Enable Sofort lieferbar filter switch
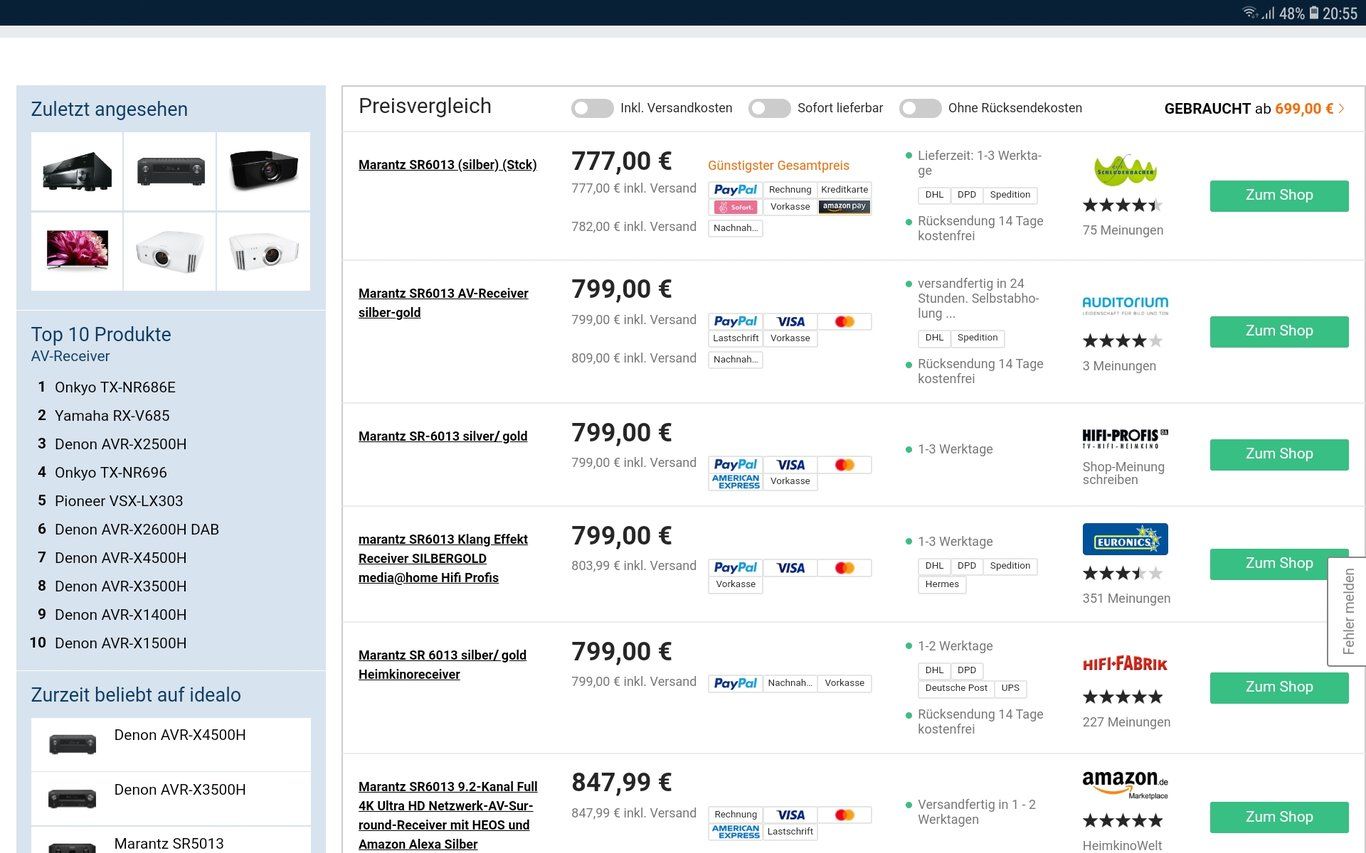Image resolution: width=1366 pixels, height=853 pixels. [x=769, y=108]
